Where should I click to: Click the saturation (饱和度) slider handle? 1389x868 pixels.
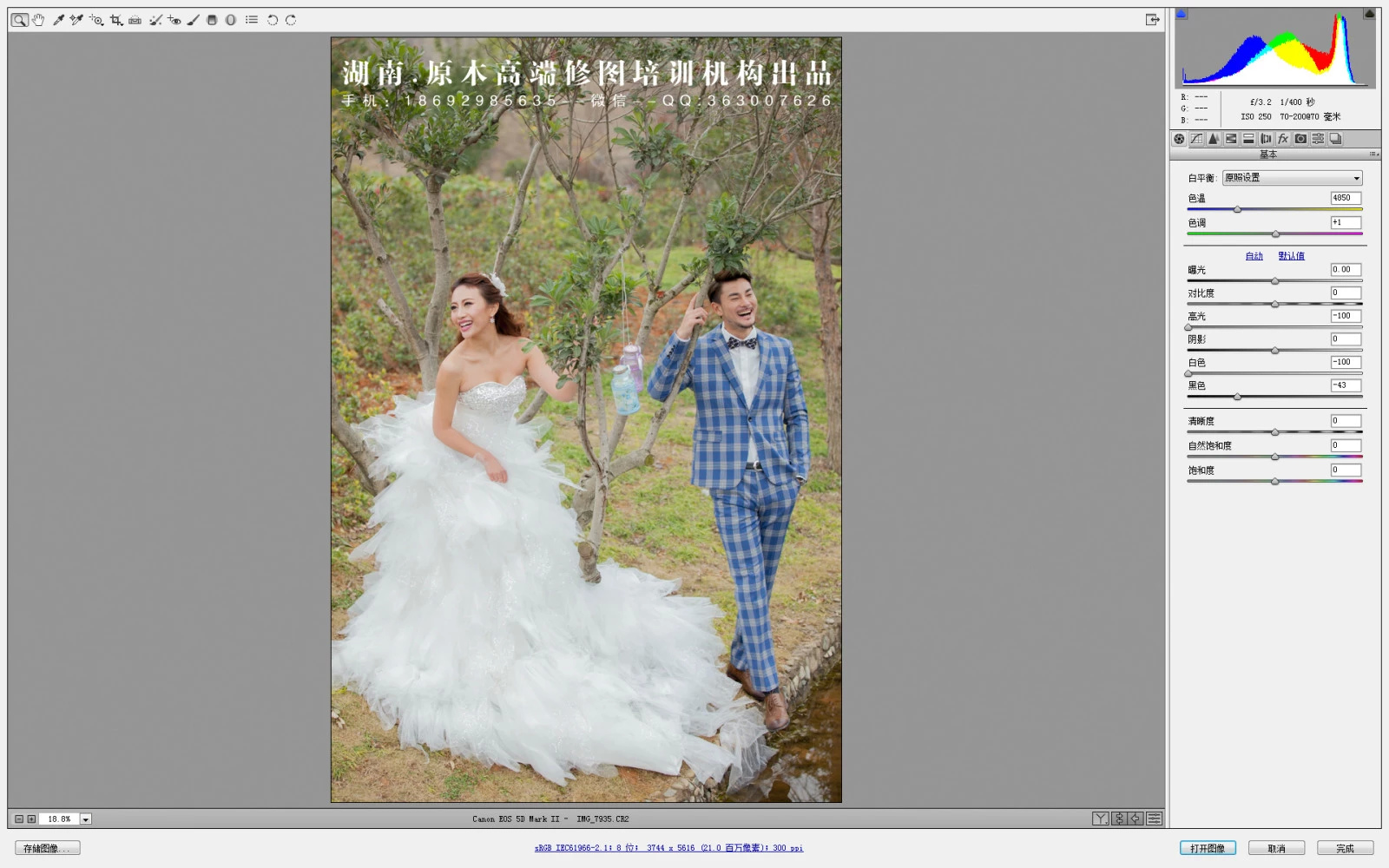1275,481
